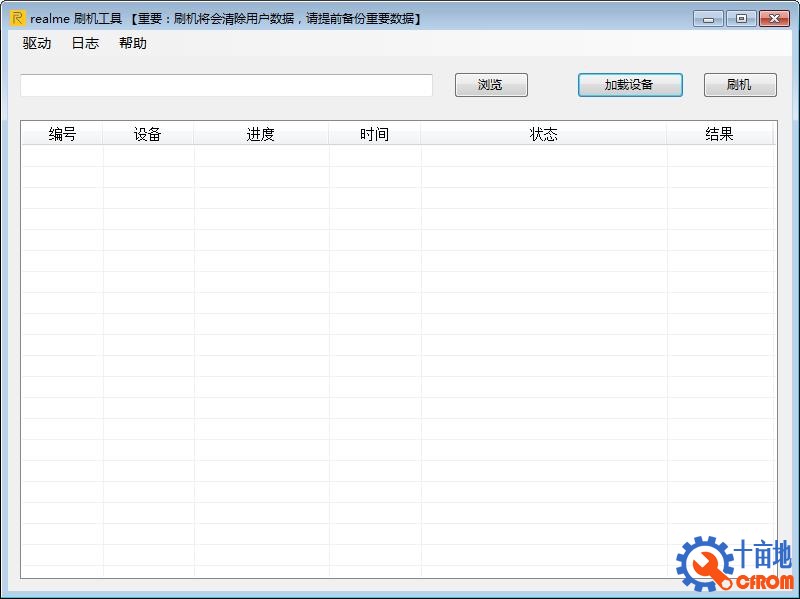Open the 日志 menu
The image size is (800, 599).
[x=84, y=43]
